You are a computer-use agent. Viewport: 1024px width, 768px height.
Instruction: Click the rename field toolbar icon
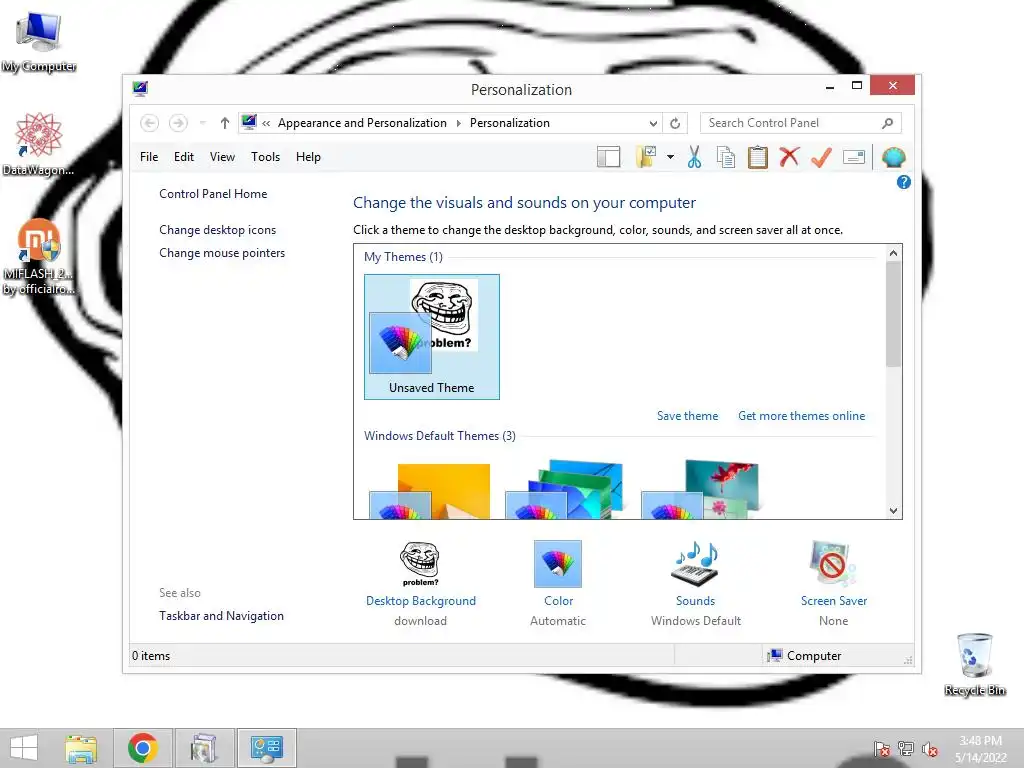854,157
